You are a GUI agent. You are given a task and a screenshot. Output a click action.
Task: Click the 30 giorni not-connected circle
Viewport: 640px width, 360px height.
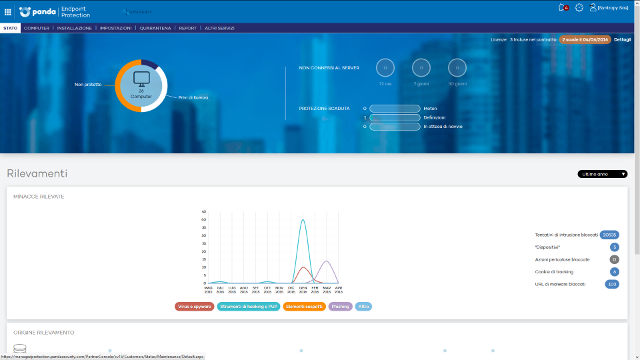pyautogui.click(x=457, y=68)
